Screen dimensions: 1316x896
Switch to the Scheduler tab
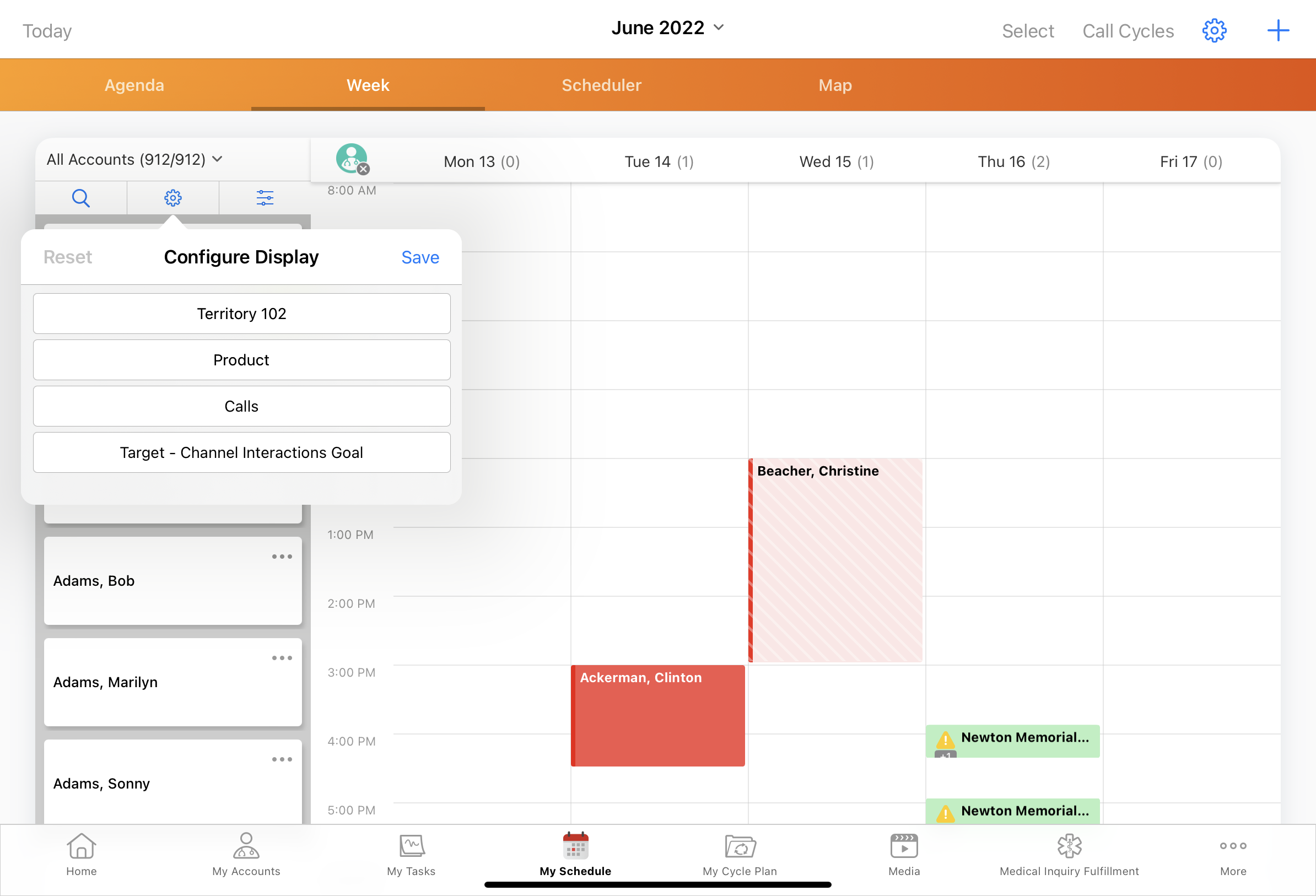pos(601,85)
